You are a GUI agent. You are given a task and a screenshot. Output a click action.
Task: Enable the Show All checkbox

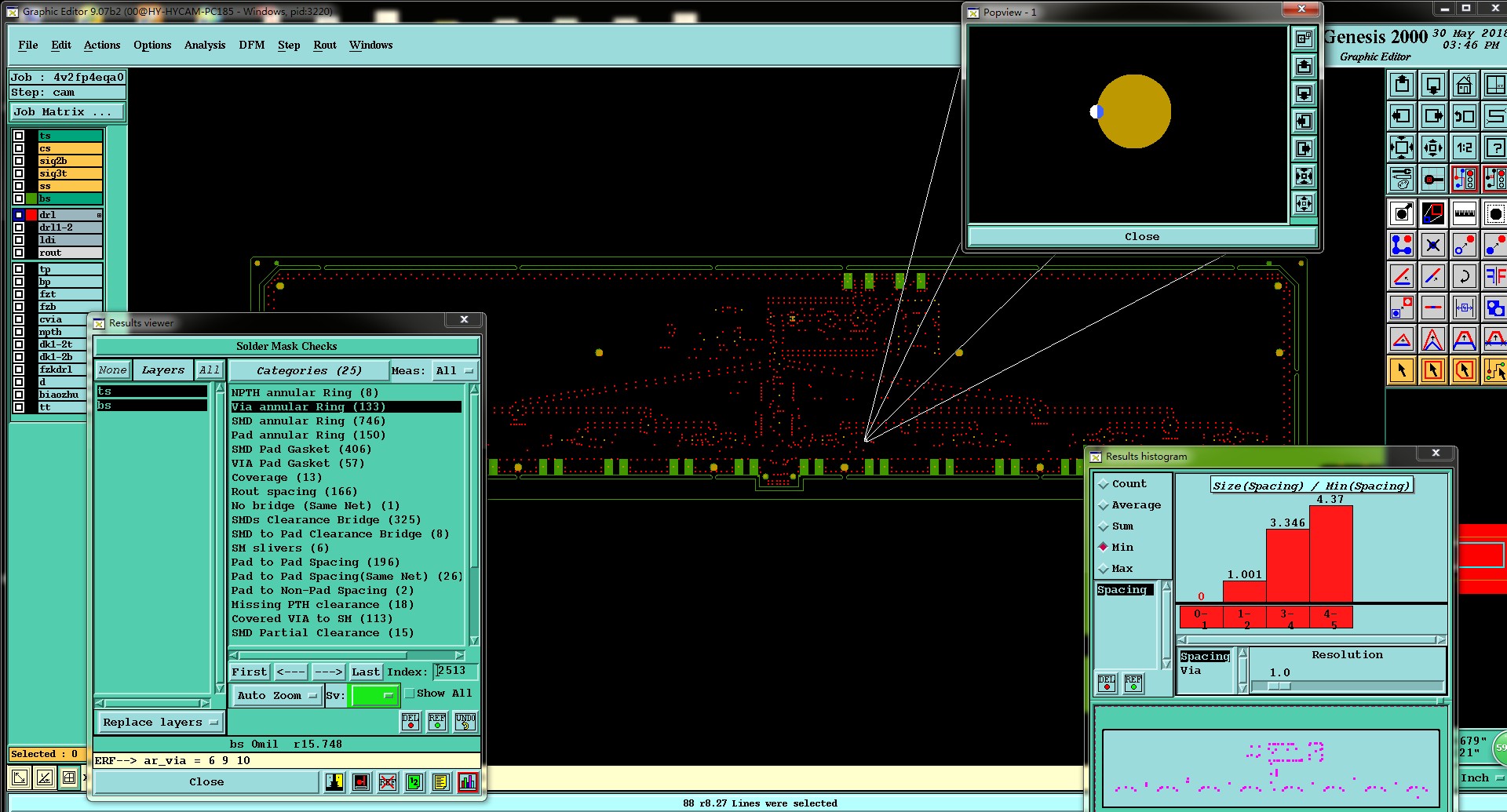[410, 694]
